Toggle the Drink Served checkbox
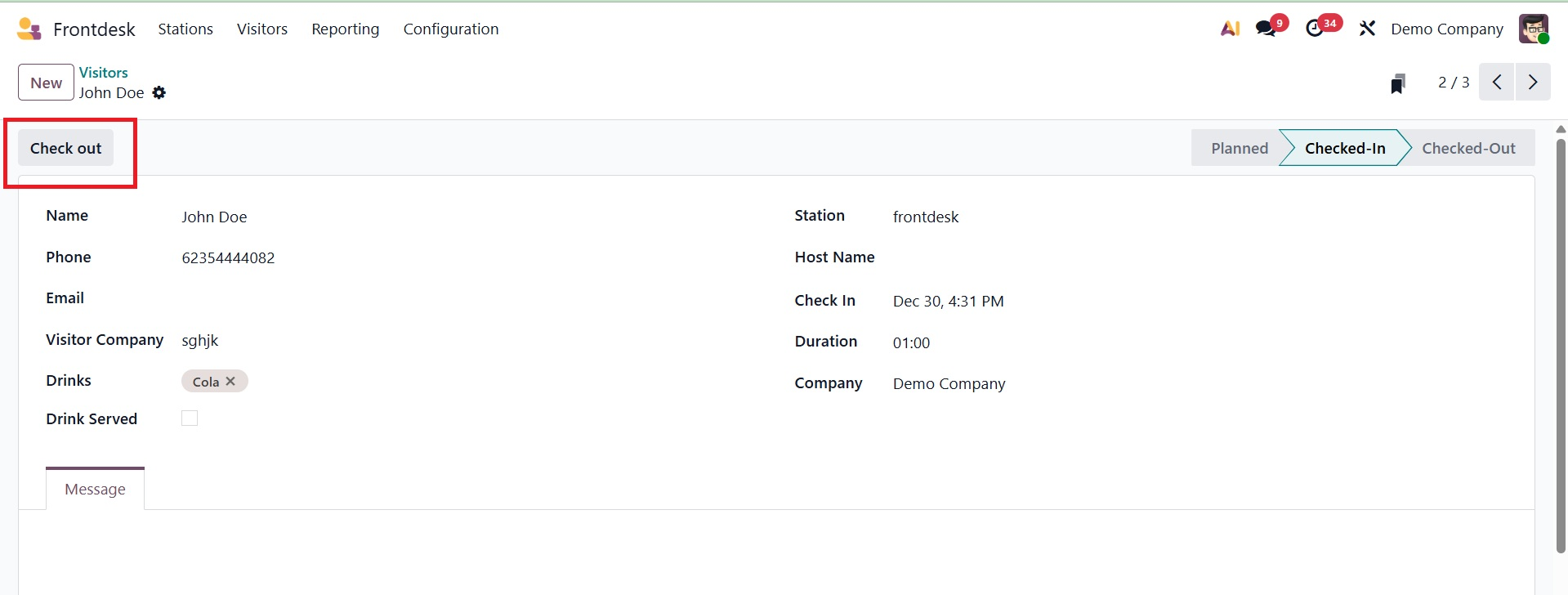 [190, 418]
